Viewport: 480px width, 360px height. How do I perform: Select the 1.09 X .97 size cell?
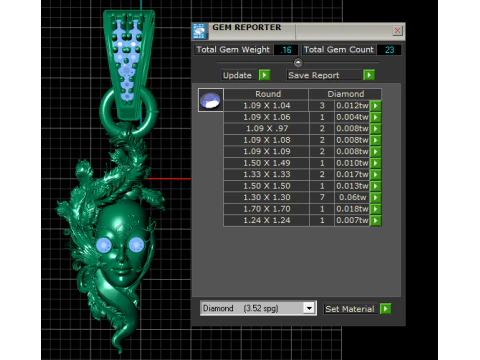click(266, 129)
